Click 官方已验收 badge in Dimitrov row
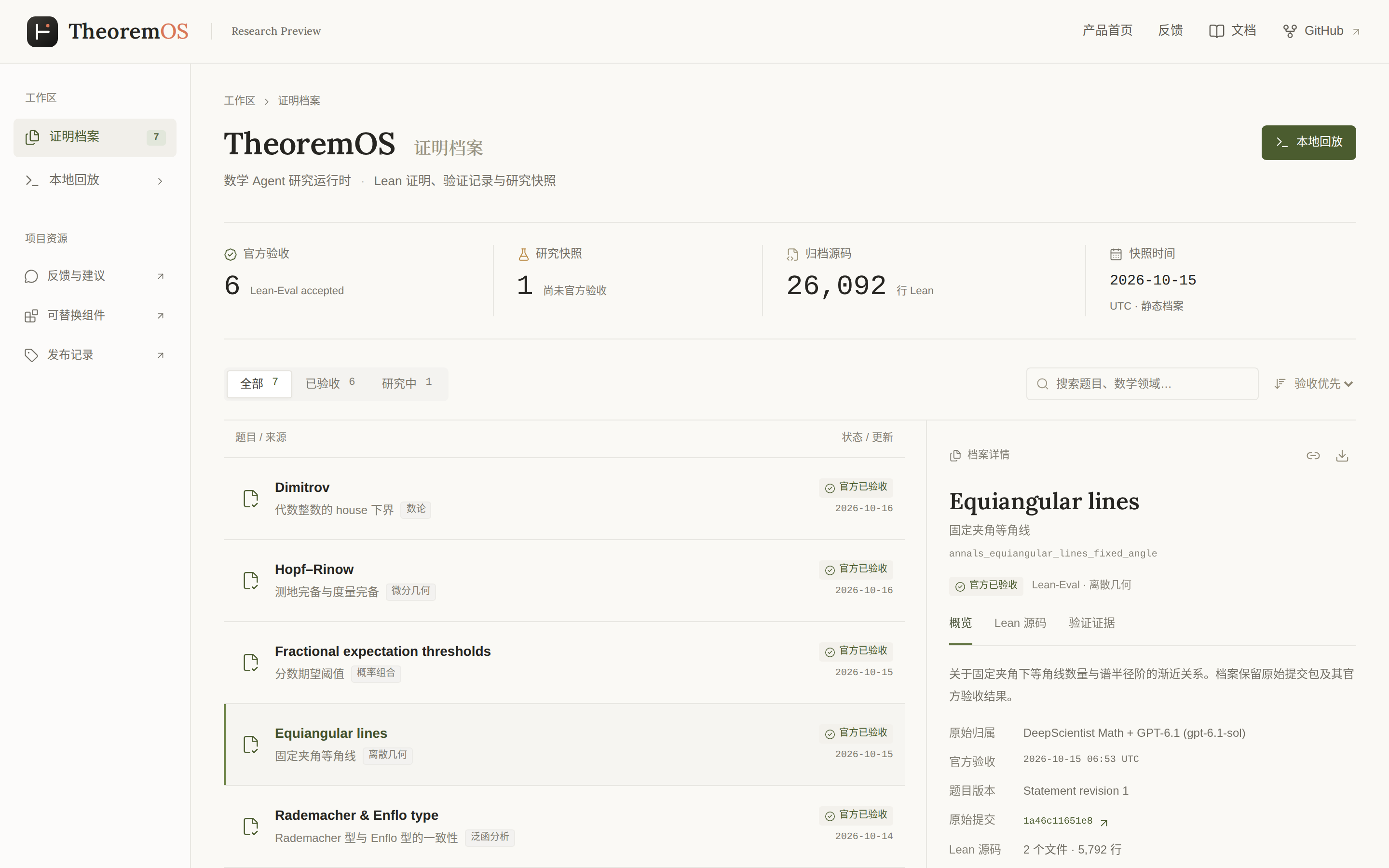This screenshot has width=1389, height=868. tap(856, 488)
